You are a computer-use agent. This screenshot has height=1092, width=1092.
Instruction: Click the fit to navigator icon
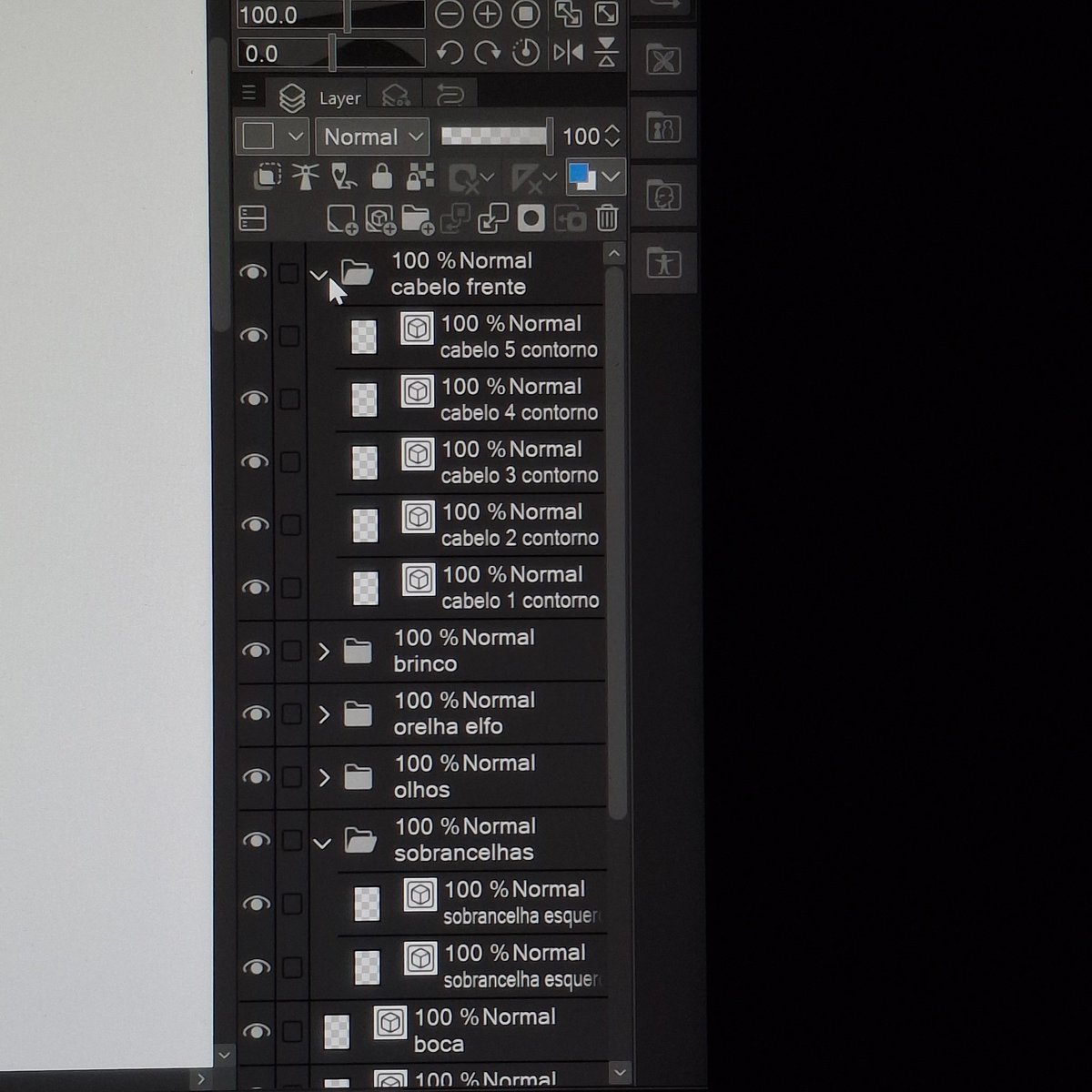tap(568, 14)
